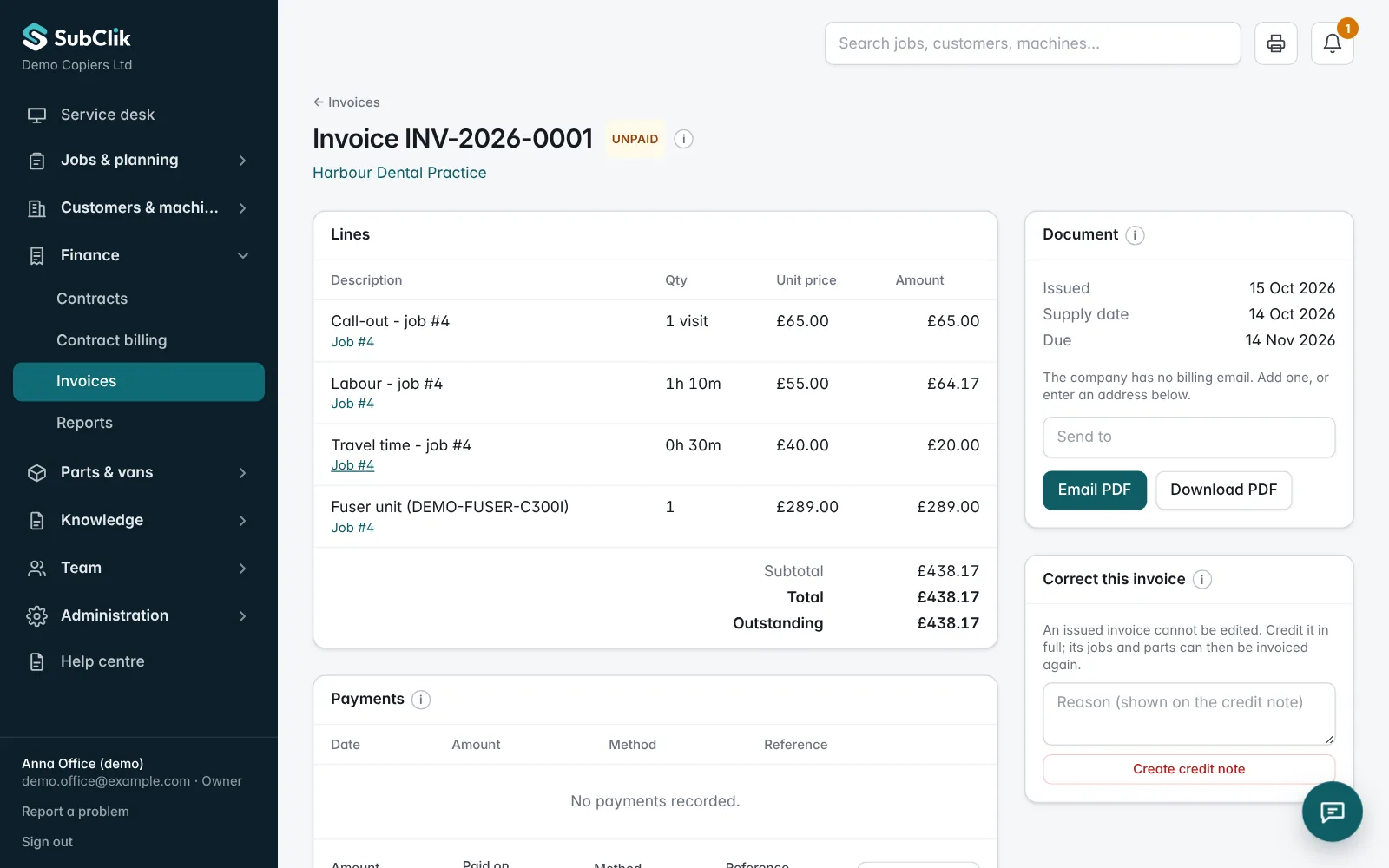
Task: Open Job #4 link under Fuser unit
Action: point(352,528)
